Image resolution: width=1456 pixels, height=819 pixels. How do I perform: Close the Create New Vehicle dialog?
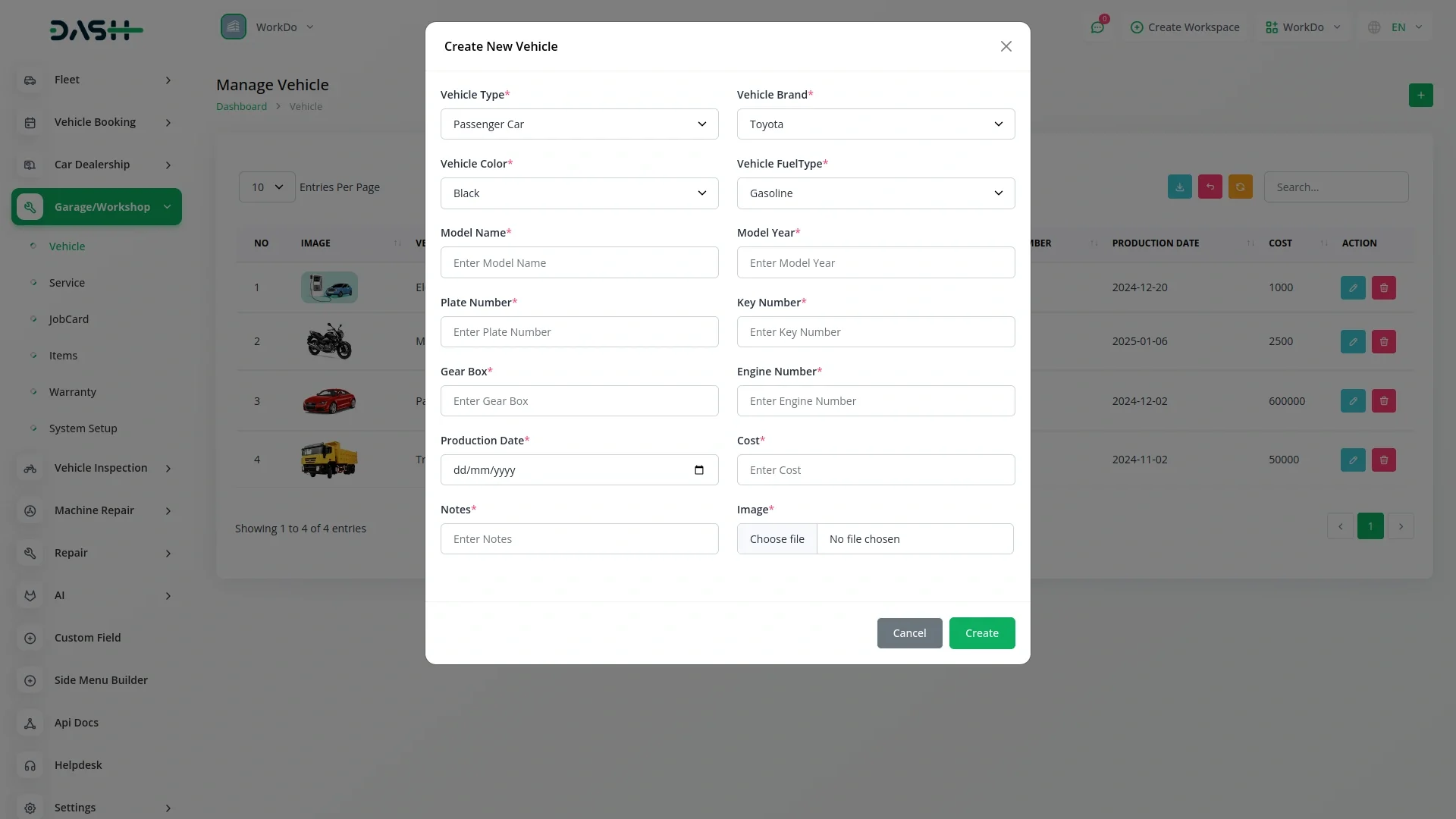(1006, 47)
